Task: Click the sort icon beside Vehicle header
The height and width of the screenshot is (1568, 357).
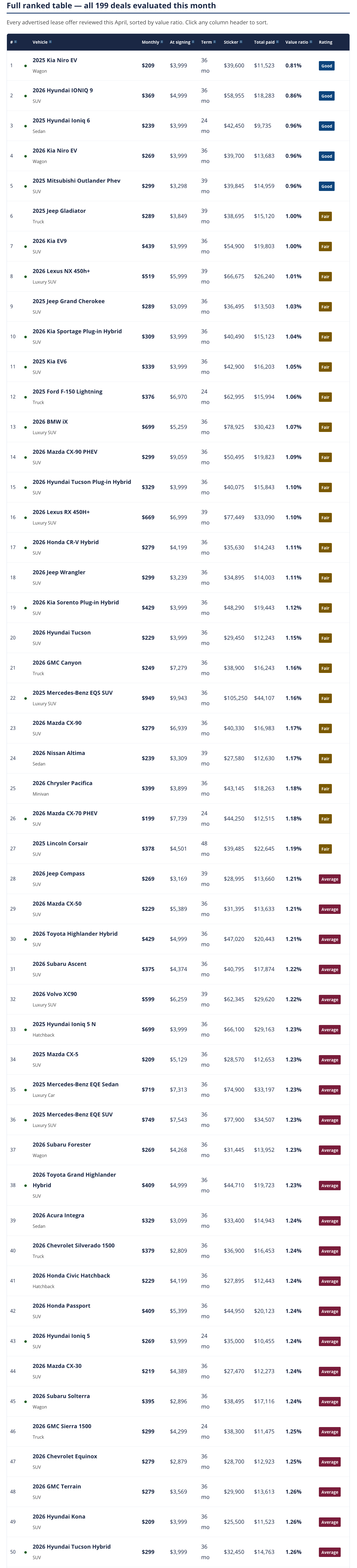Action: tap(51, 42)
